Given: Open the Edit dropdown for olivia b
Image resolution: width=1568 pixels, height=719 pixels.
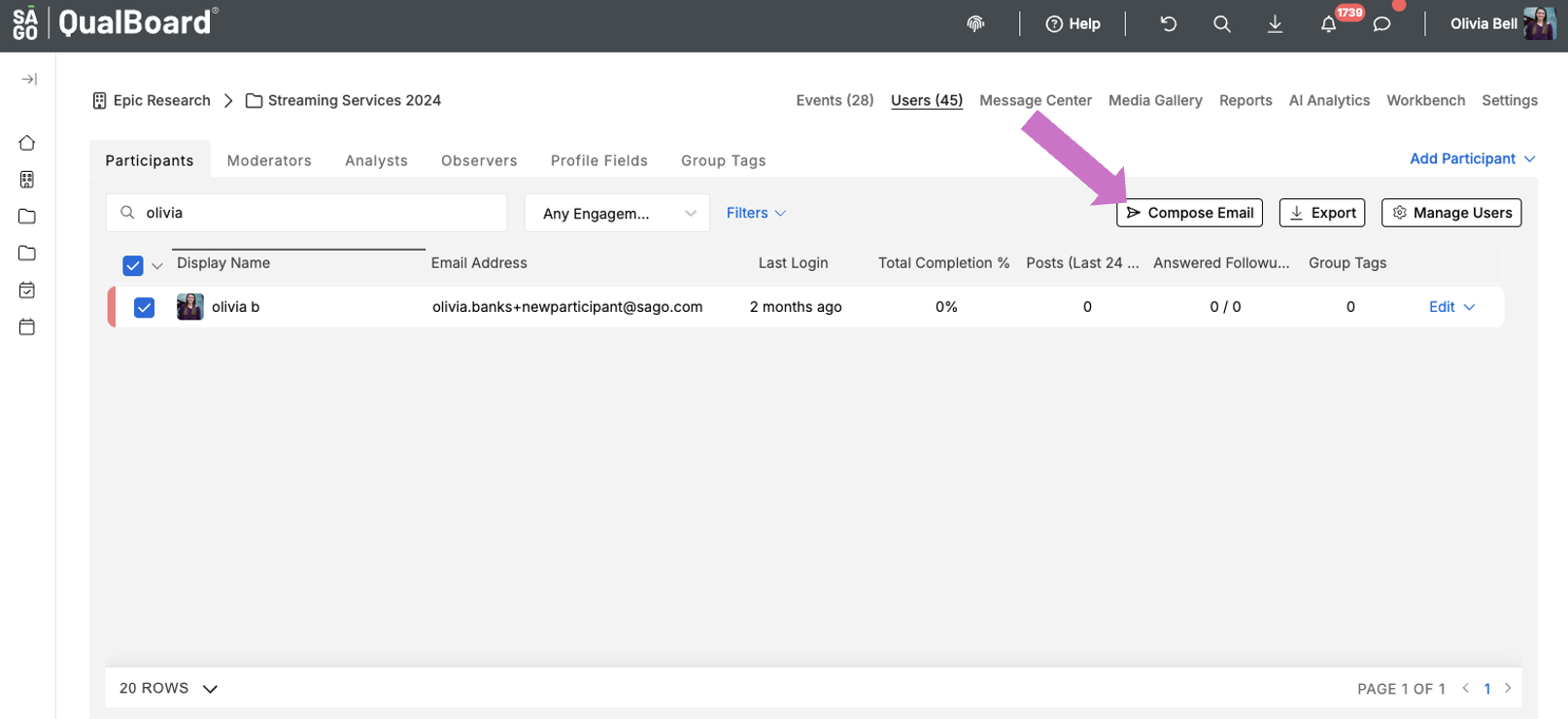Looking at the screenshot, I should pyautogui.click(x=1451, y=307).
